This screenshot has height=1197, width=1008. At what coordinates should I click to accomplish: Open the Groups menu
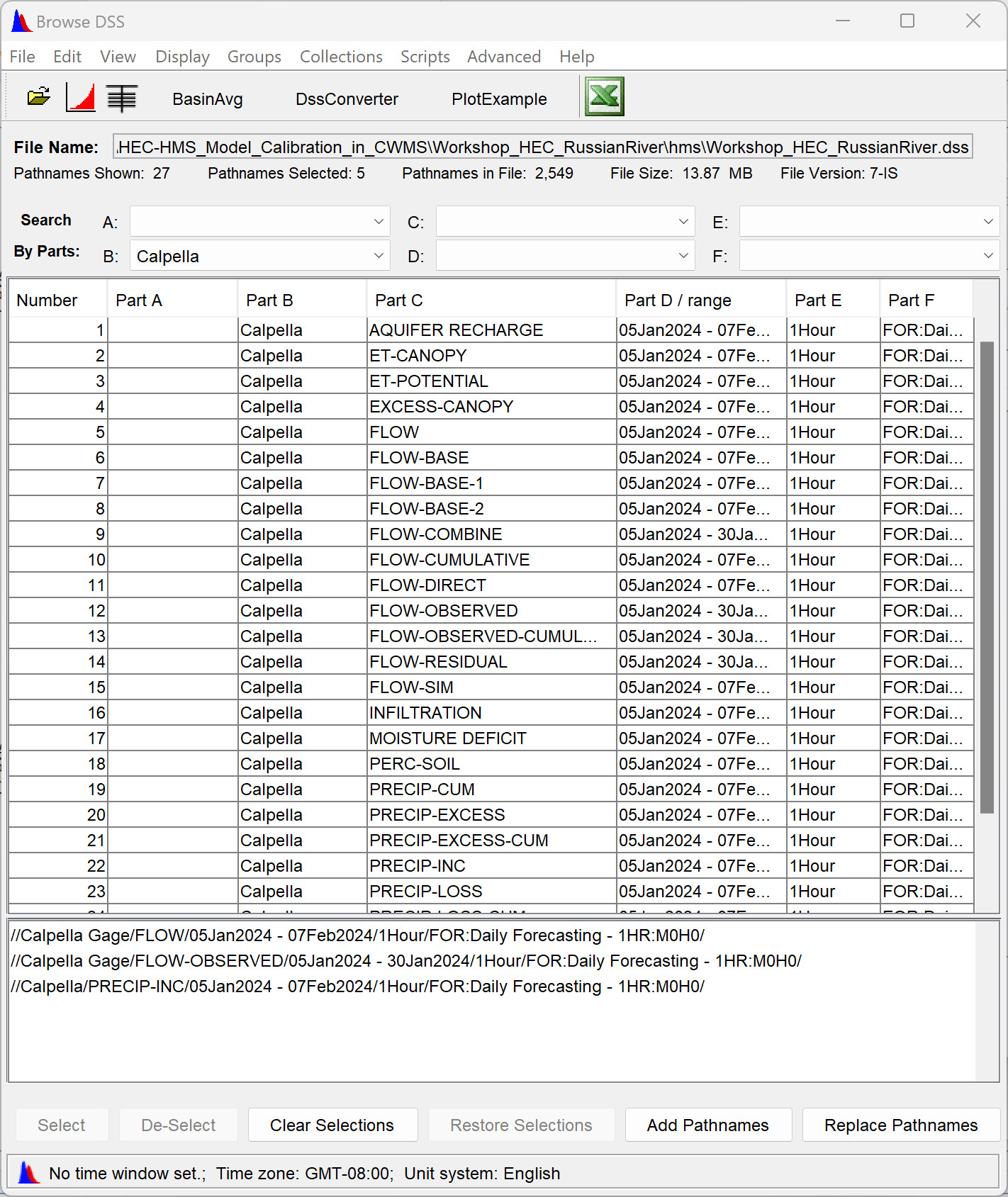coord(254,57)
